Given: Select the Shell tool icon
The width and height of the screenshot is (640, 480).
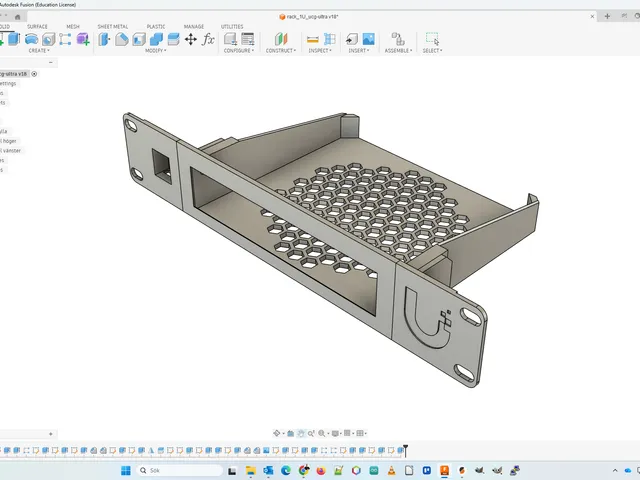Looking at the screenshot, I should click(139, 39).
